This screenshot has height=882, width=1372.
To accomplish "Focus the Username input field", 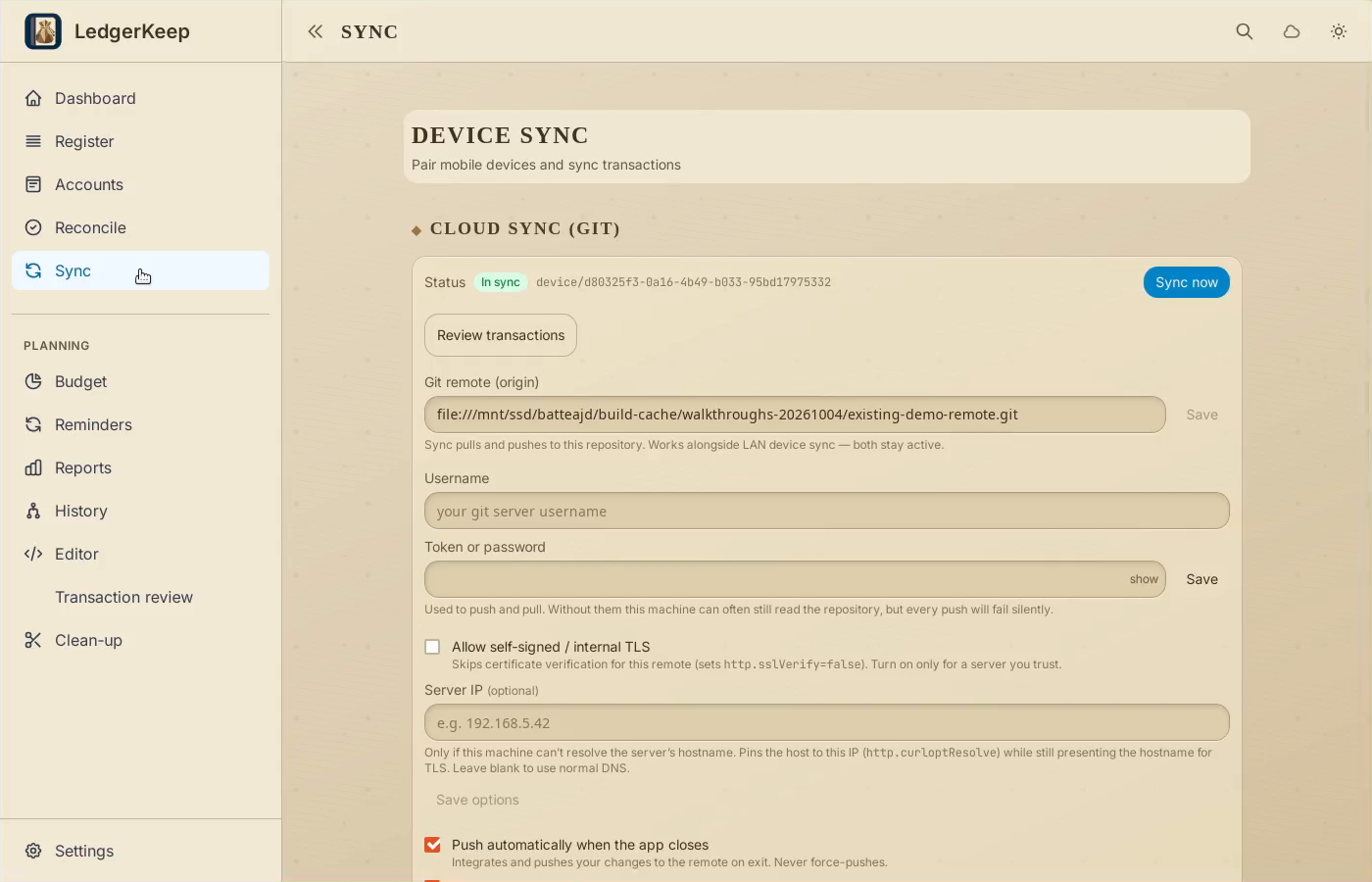I will [x=827, y=511].
